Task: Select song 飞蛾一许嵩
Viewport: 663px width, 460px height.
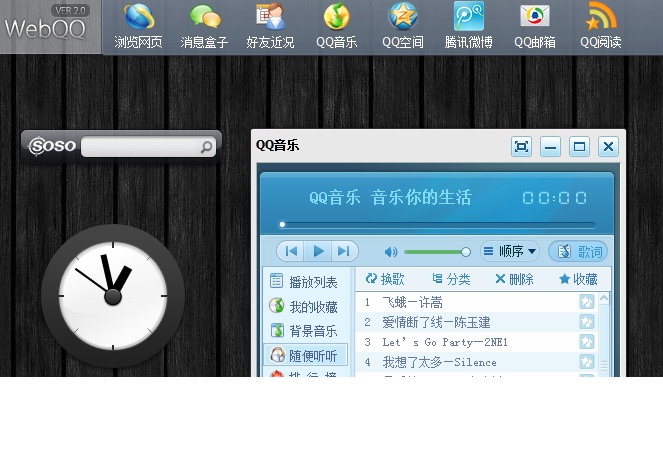Action: pyautogui.click(x=477, y=302)
